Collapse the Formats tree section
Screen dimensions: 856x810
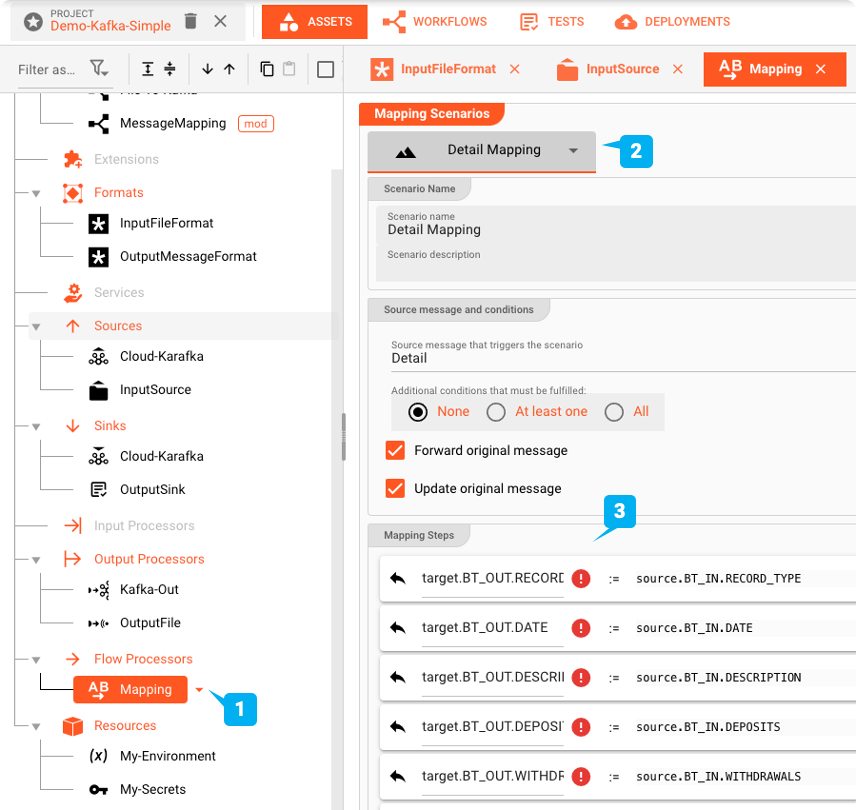coord(36,193)
